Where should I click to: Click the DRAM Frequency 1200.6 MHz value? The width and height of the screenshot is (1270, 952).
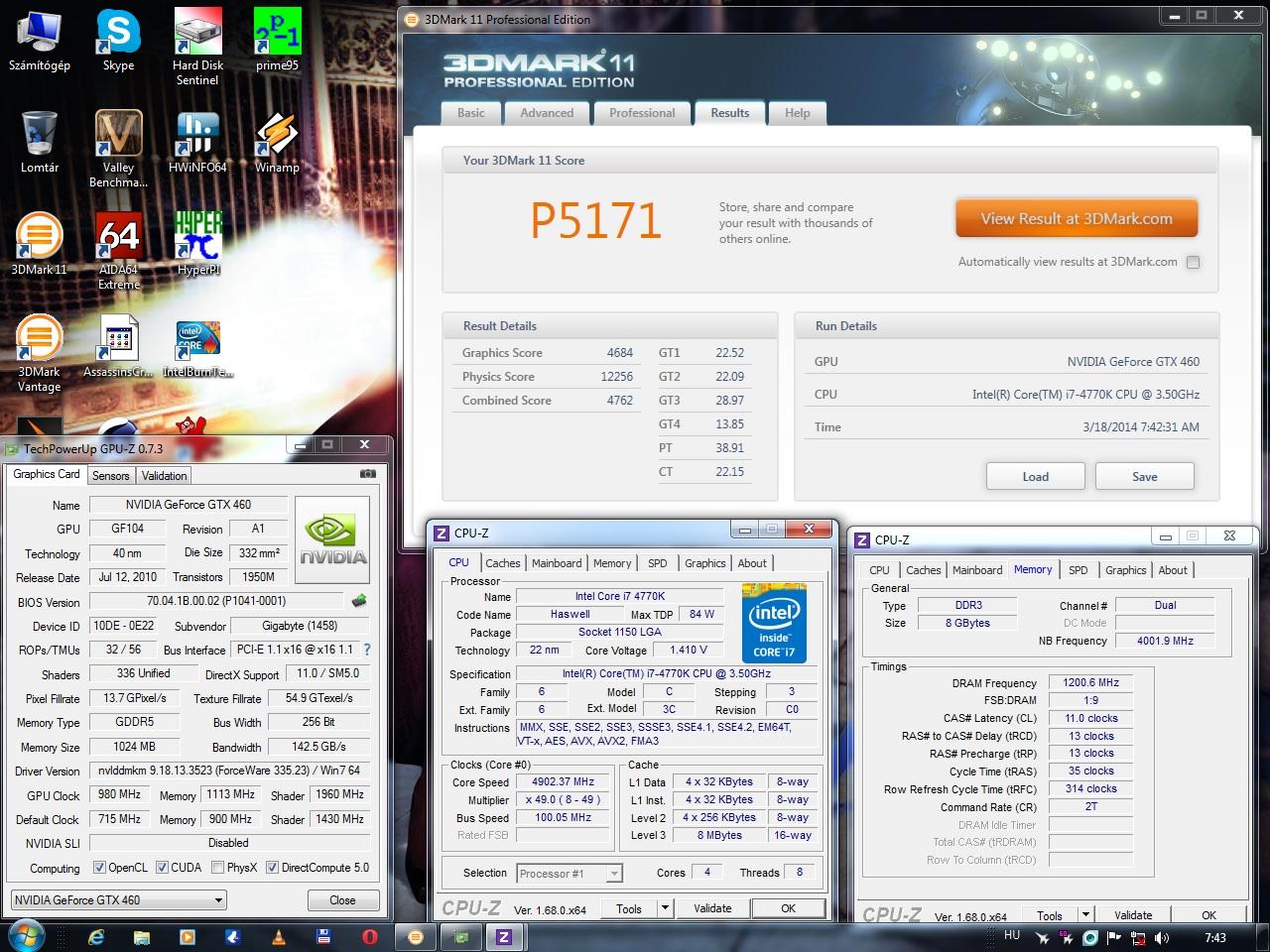tap(1090, 682)
